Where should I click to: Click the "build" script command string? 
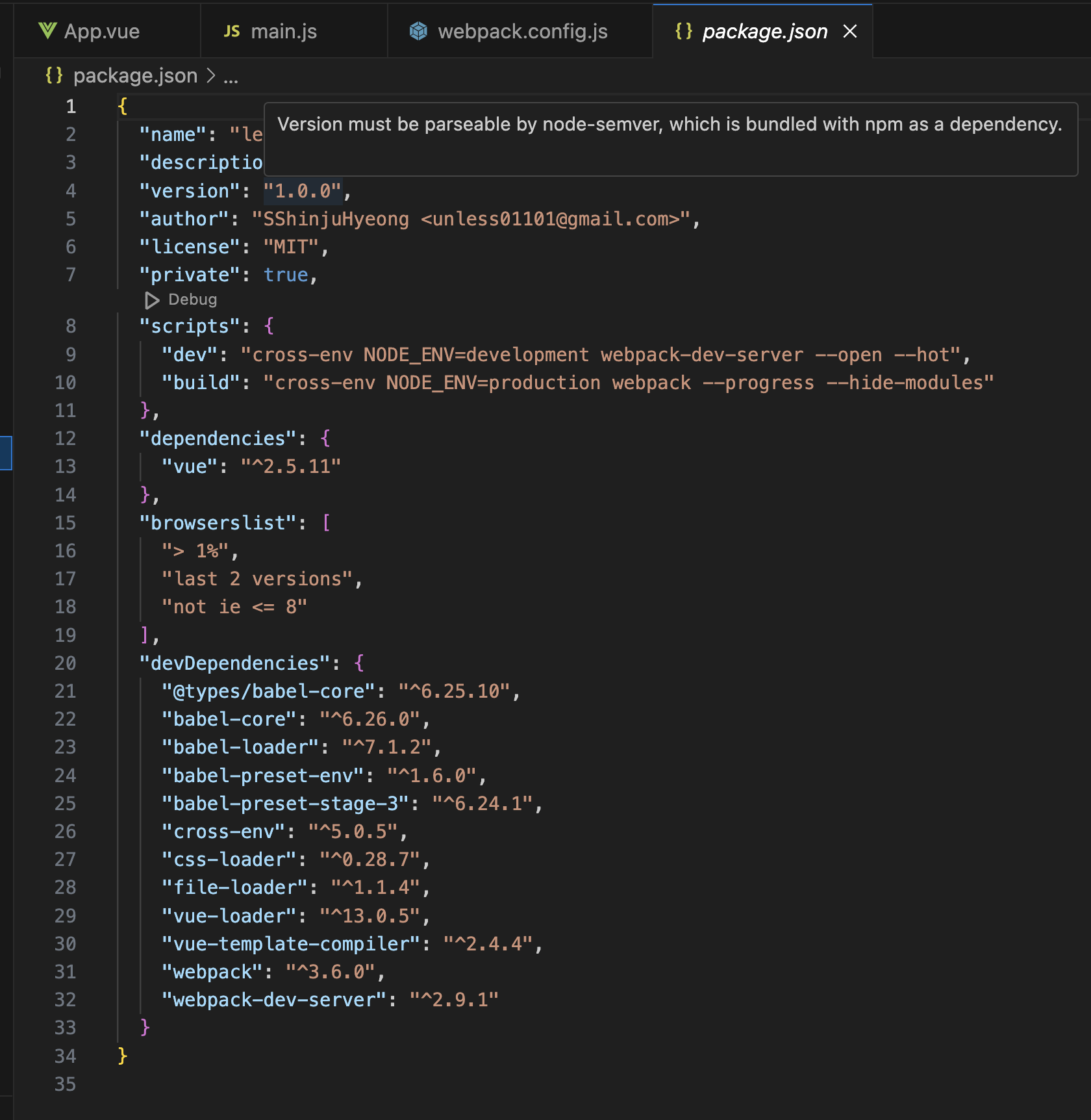click(629, 383)
